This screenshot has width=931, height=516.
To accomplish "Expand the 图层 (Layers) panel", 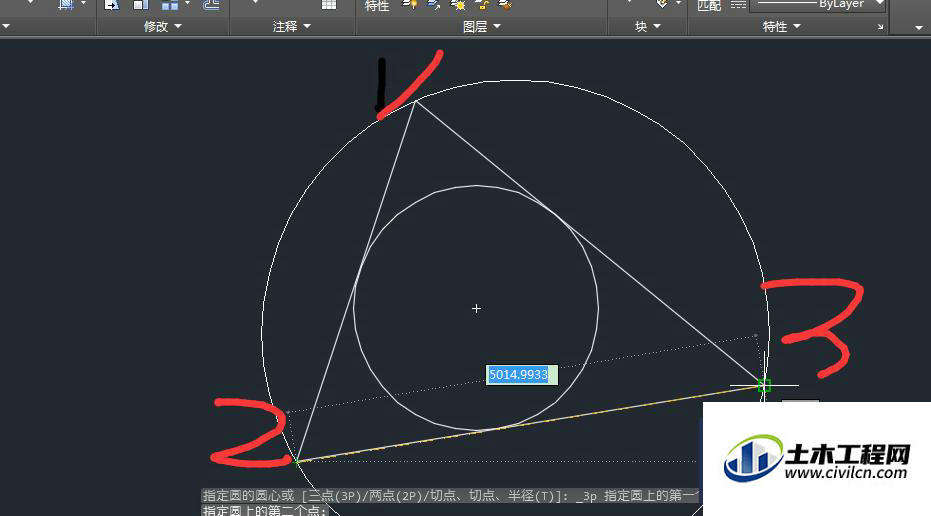I will click(x=482, y=27).
